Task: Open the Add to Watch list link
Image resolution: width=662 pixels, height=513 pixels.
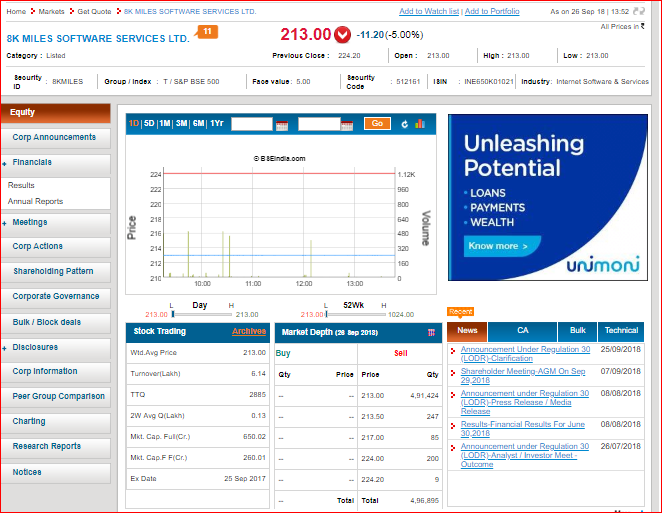Action: pos(429,11)
